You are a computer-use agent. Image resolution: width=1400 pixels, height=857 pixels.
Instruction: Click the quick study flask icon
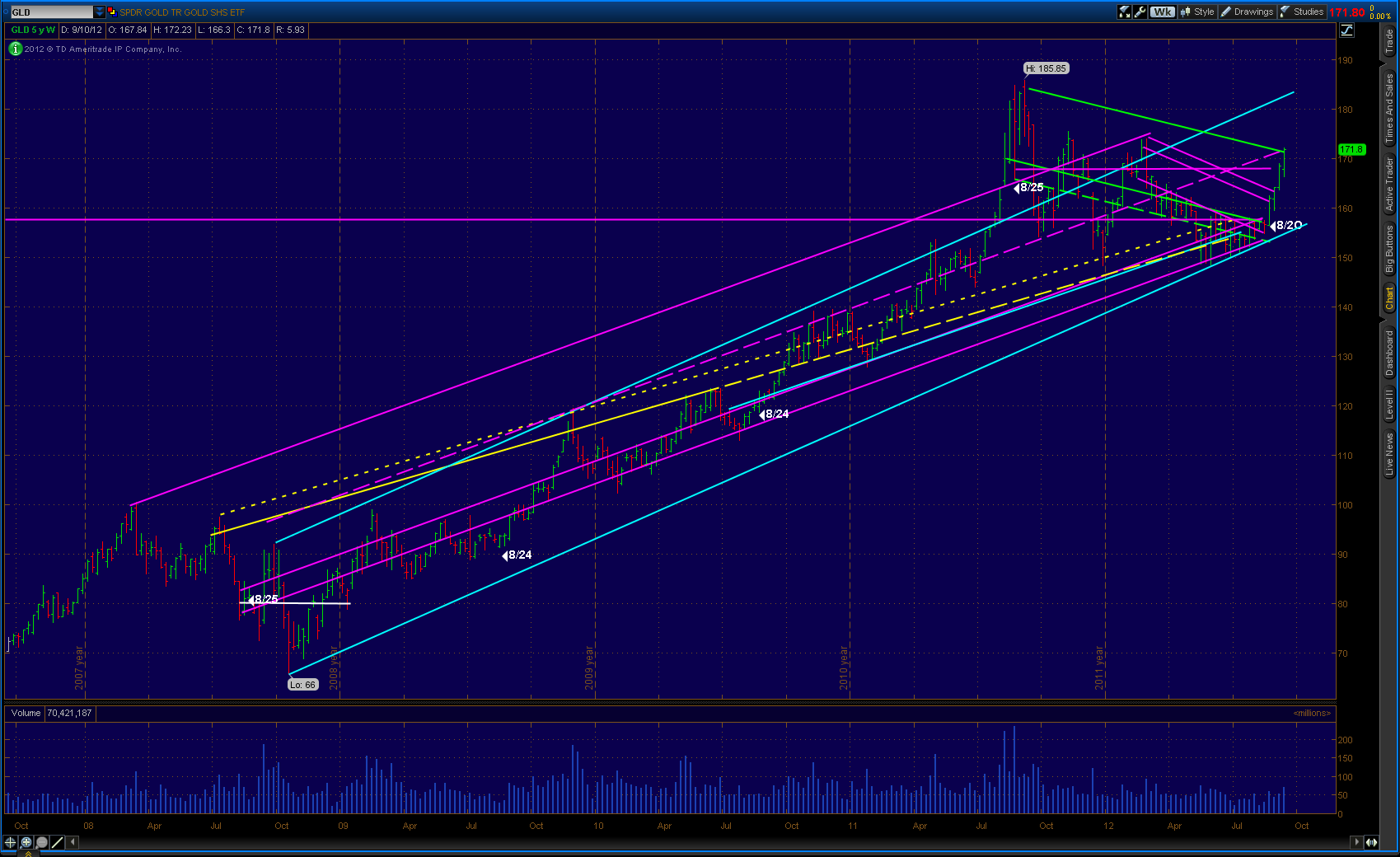[1124, 12]
